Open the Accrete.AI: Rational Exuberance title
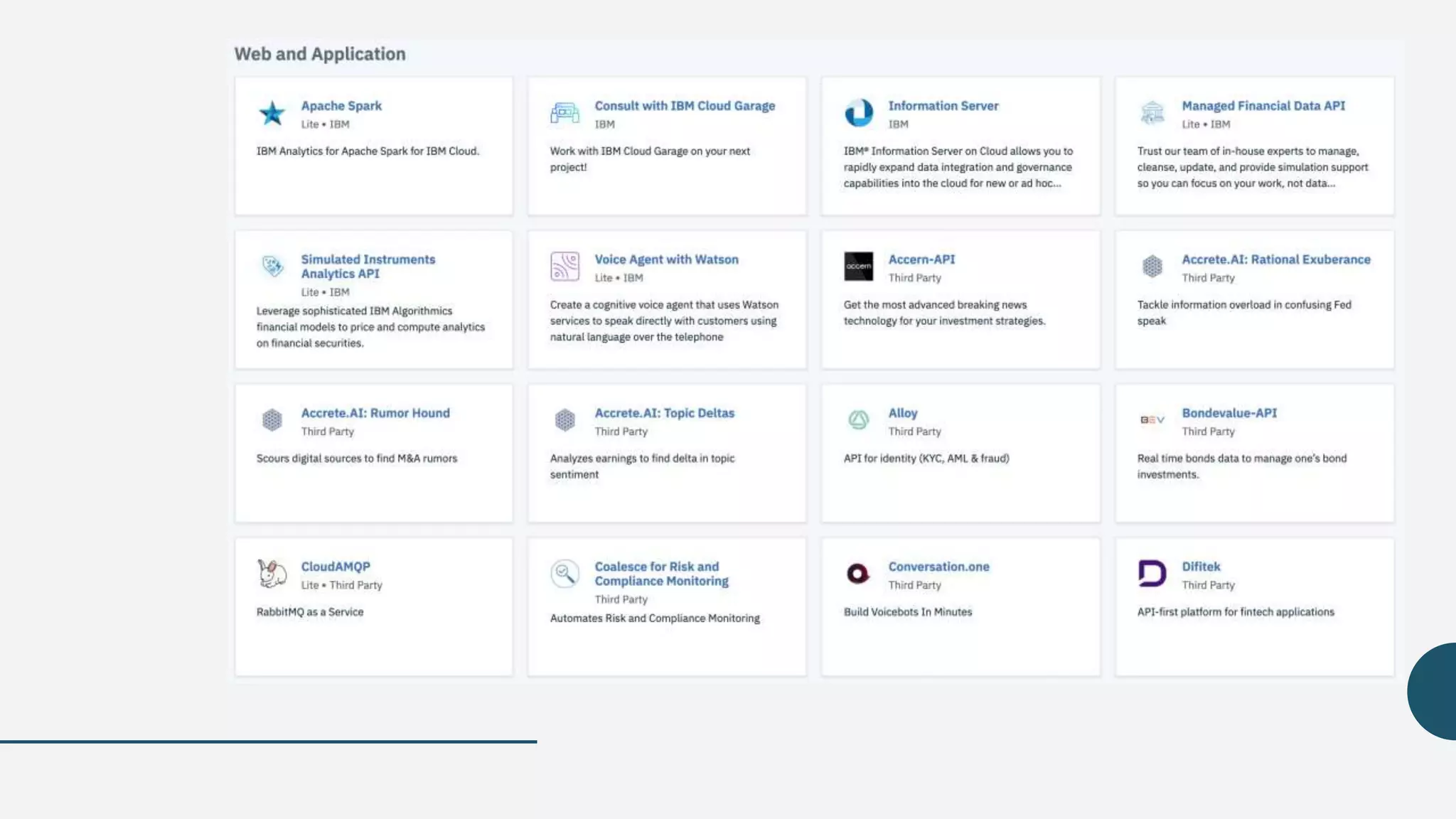 (1276, 259)
